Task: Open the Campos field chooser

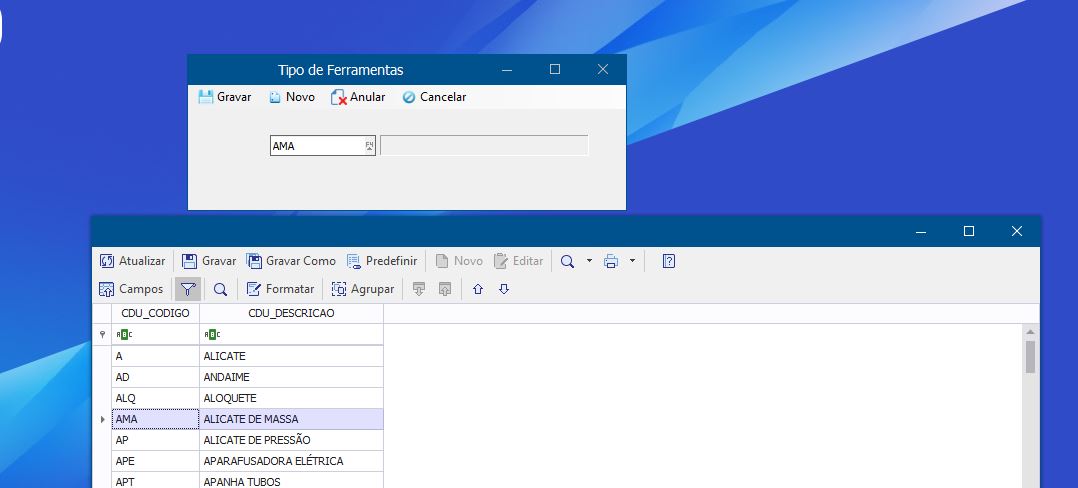Action: pos(131,289)
